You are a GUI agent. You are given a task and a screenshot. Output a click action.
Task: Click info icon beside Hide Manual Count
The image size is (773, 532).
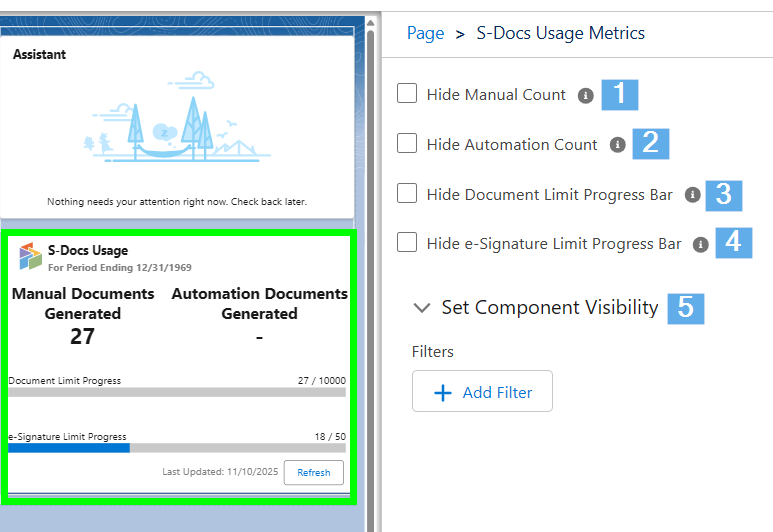[x=586, y=95]
